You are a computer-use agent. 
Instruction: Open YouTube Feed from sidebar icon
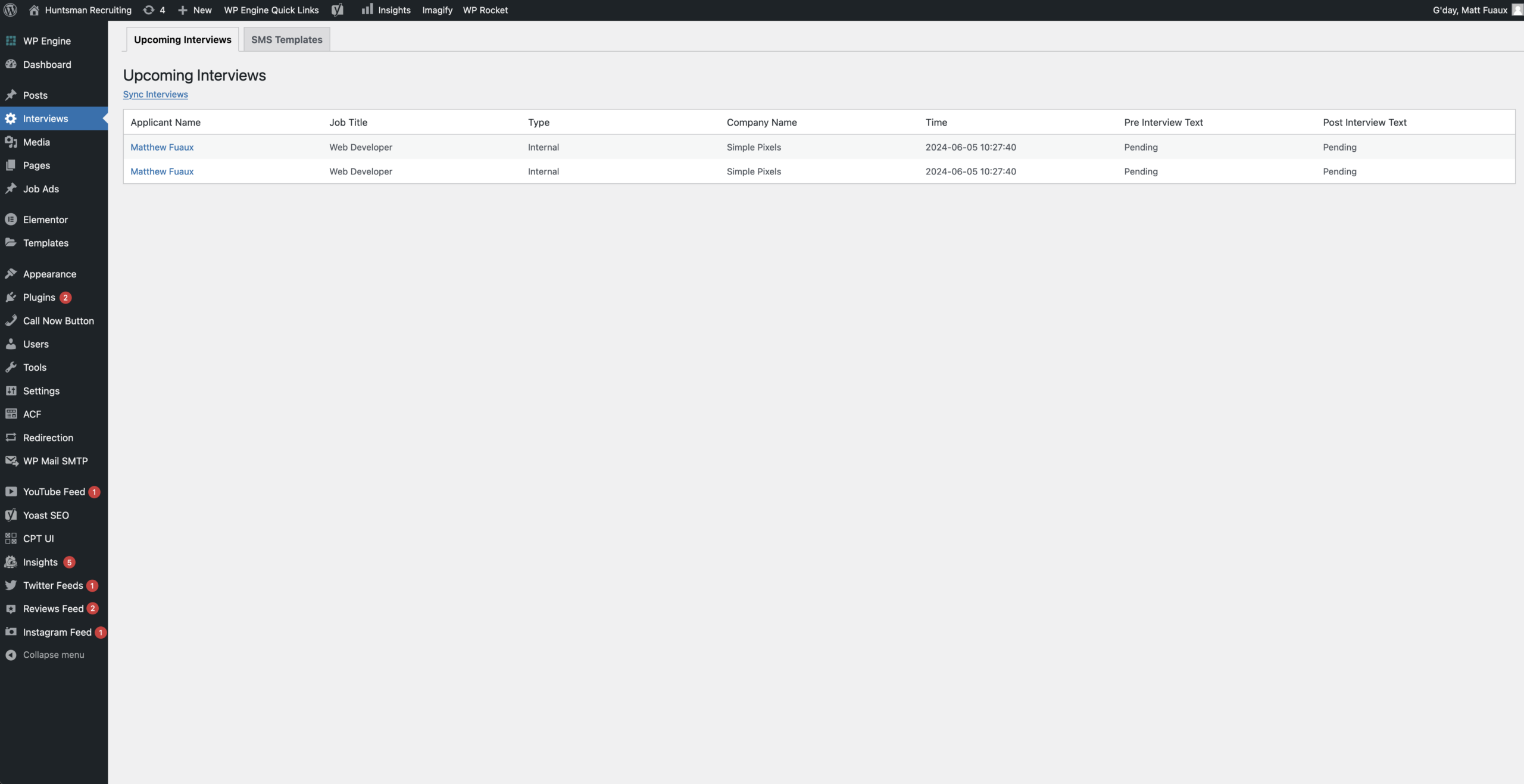[x=11, y=492]
